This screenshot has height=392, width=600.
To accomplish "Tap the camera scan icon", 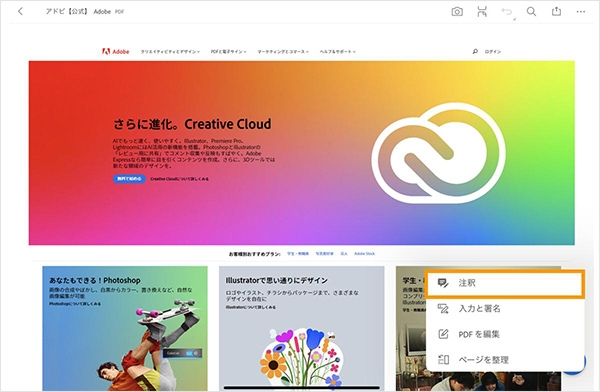I will coord(457,12).
